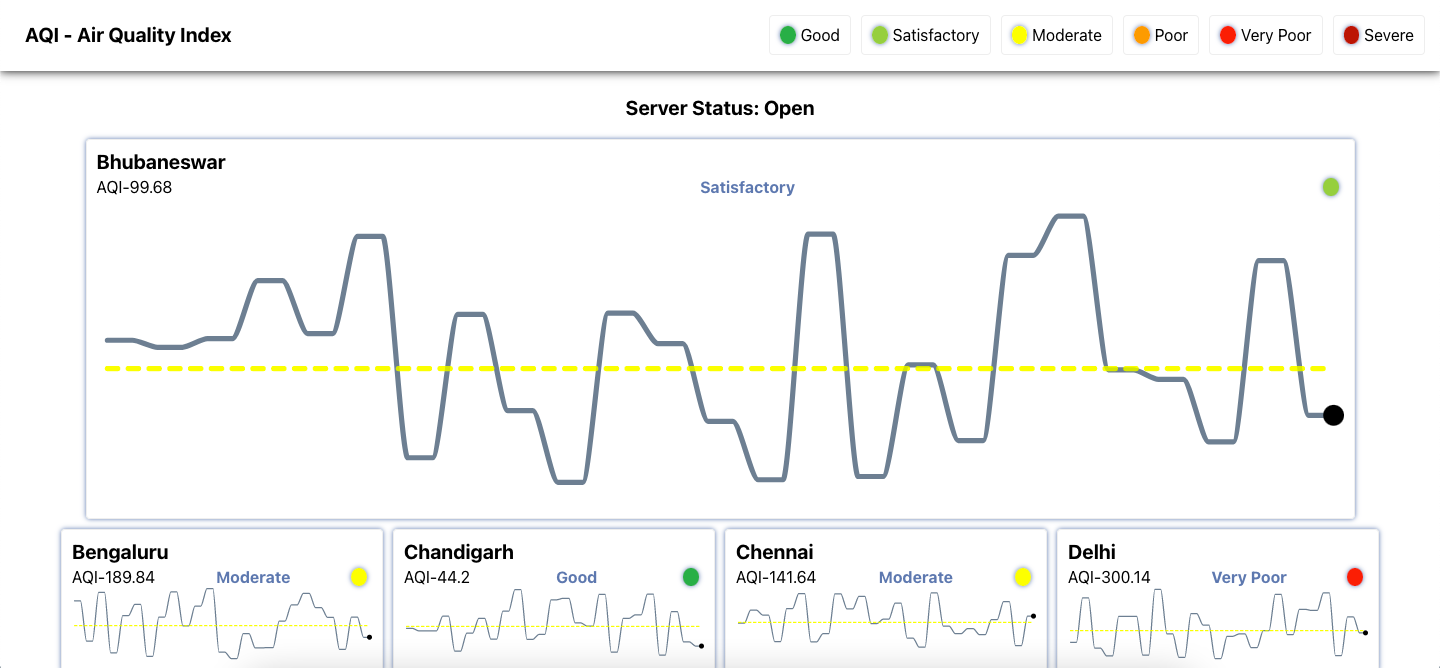Click the black endpoint marker on Bhubaneswar chart
Screen dimensions: 1440x668
(x=1333, y=414)
